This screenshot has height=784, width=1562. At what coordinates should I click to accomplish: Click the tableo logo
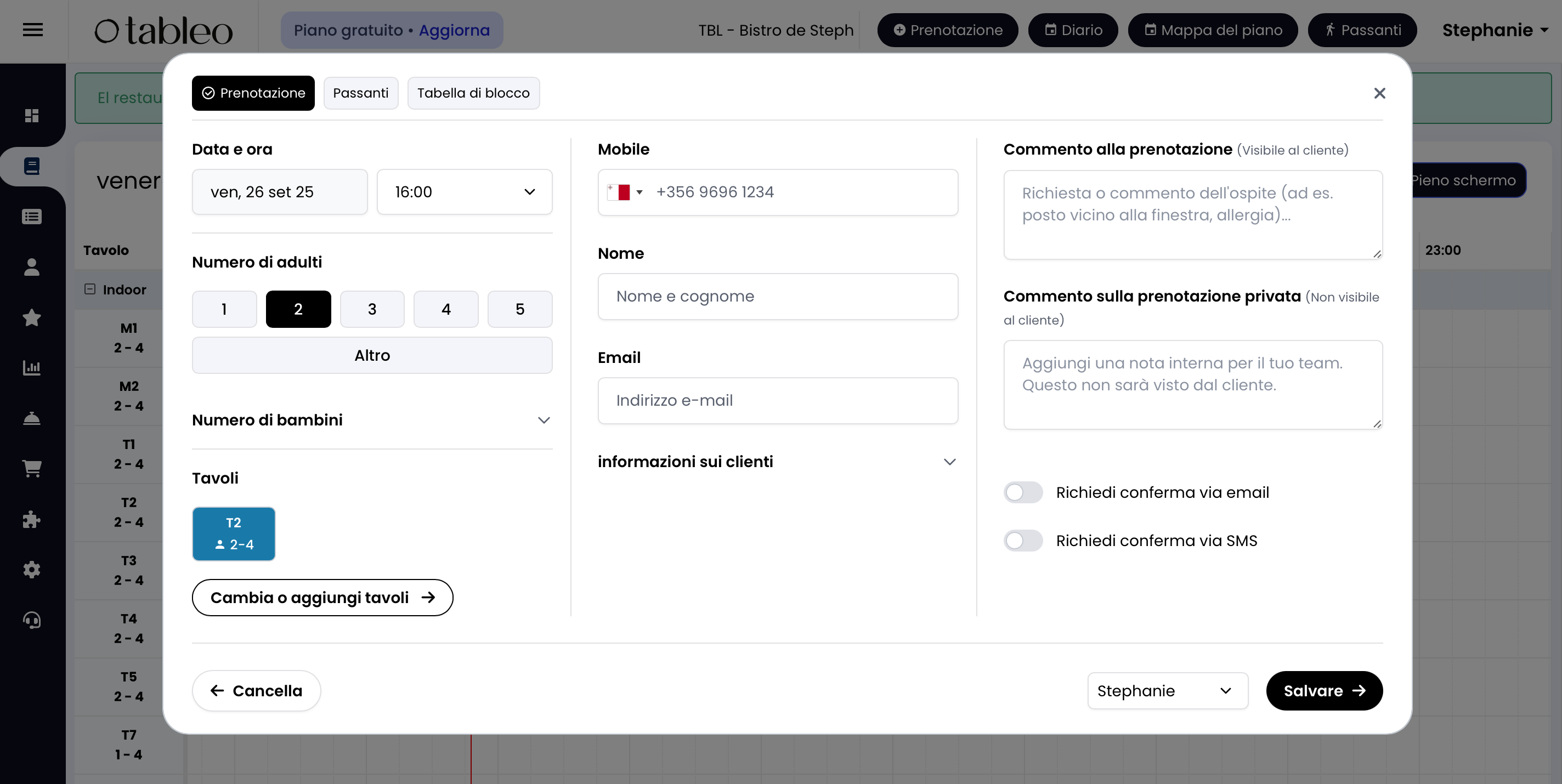pyautogui.click(x=163, y=30)
